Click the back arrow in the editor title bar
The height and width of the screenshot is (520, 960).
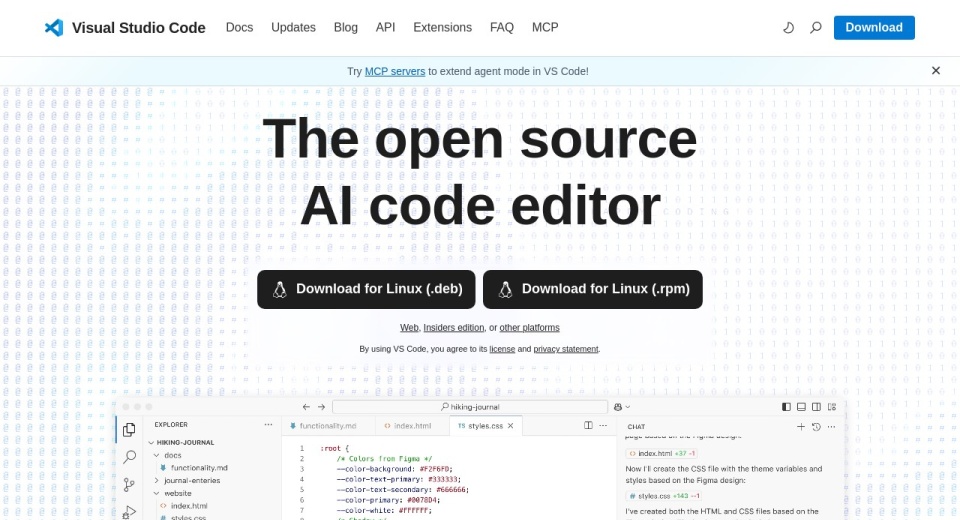[306, 407]
